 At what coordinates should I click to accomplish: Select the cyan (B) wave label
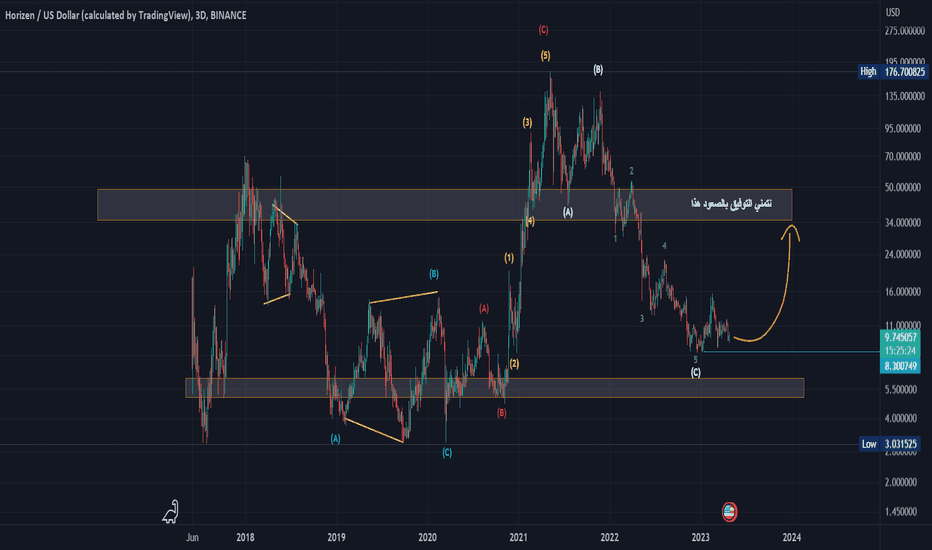434,274
